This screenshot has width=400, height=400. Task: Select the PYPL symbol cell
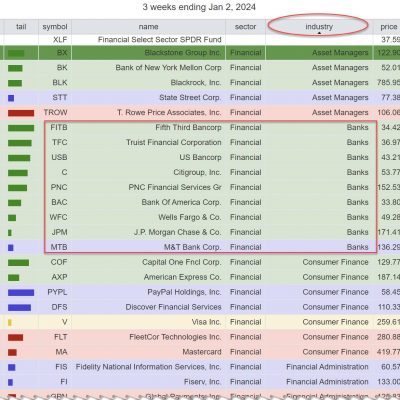point(57,292)
